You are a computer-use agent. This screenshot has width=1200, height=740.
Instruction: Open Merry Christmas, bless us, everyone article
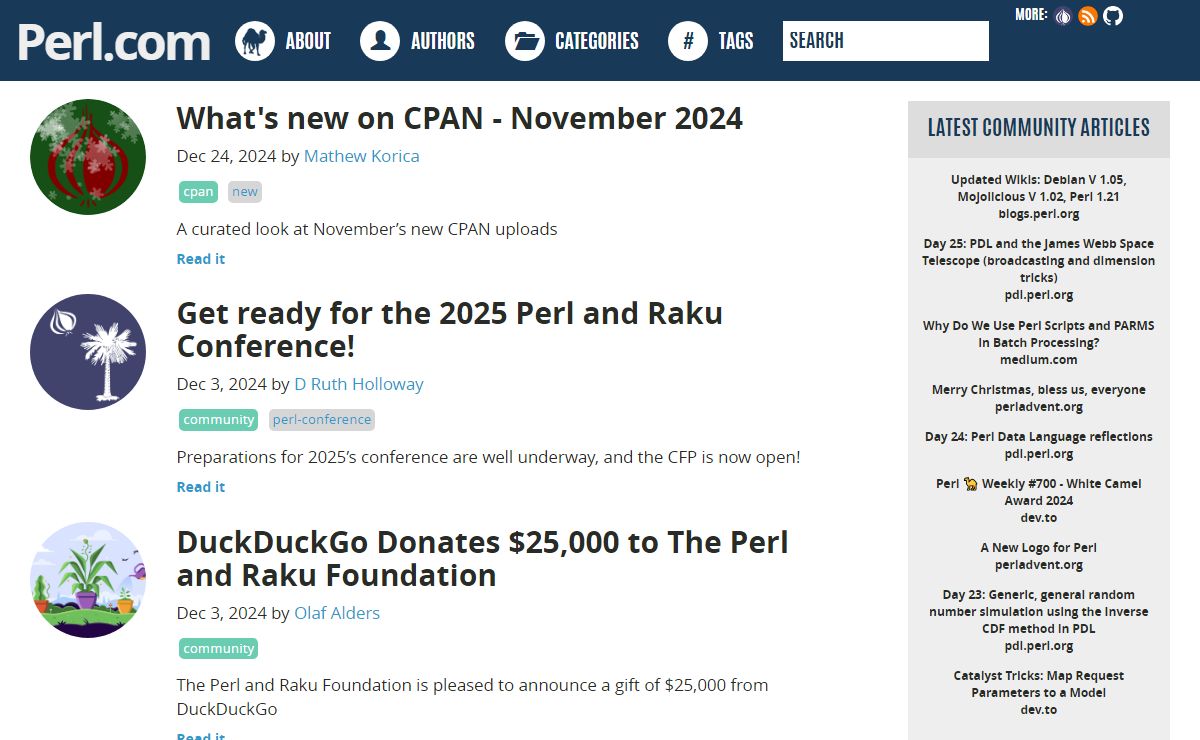click(1039, 390)
